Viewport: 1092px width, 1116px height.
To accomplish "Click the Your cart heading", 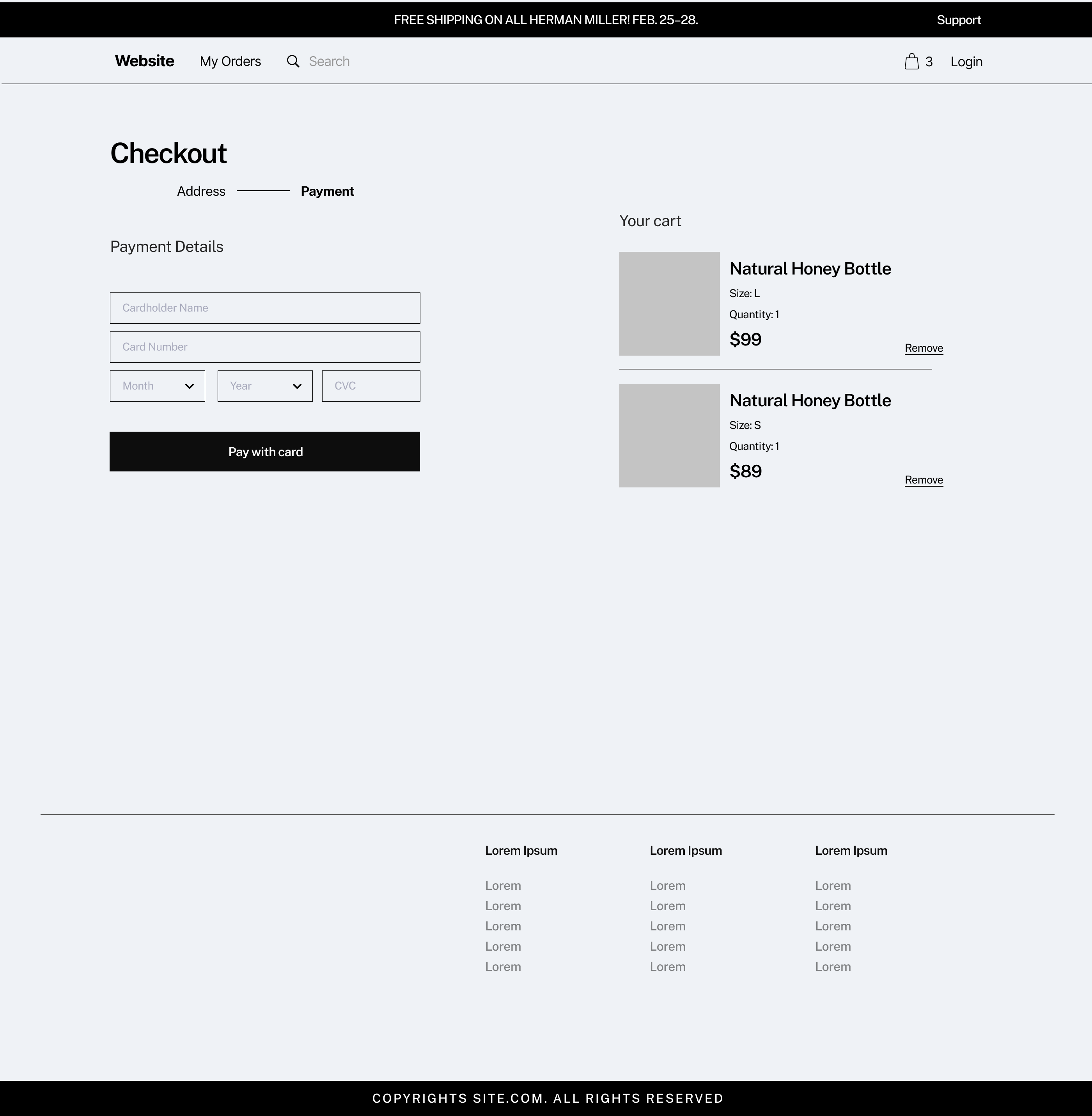I will 651,221.
